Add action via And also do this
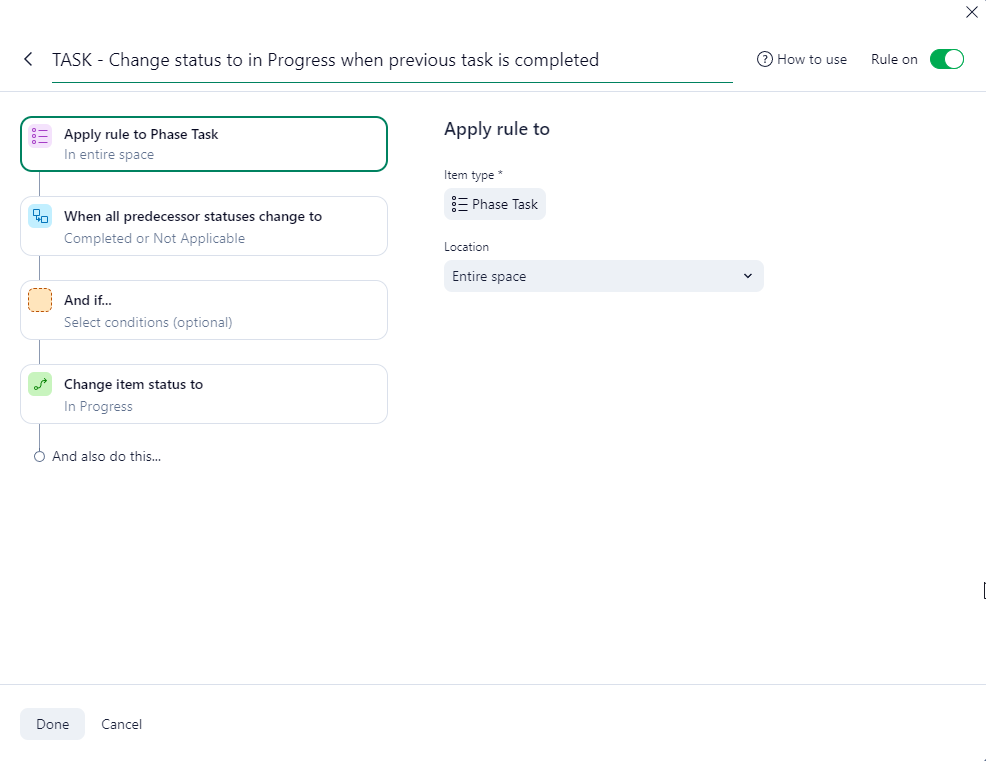Screen dimensions: 986x761 tap(106, 456)
